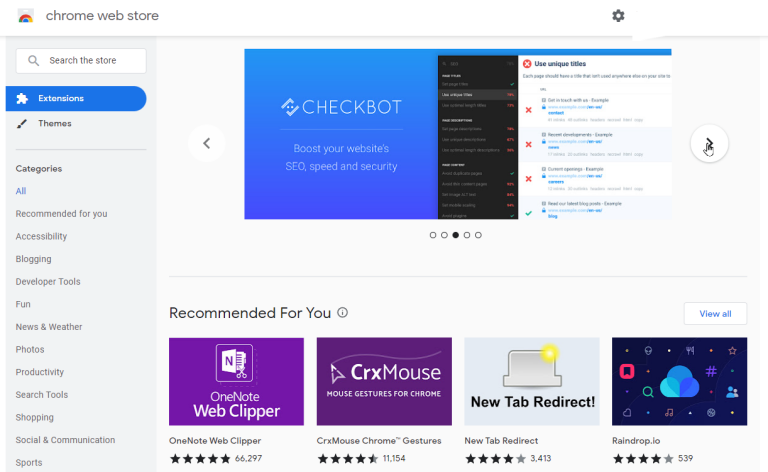Open the Recommended For You info icon

pos(342,312)
